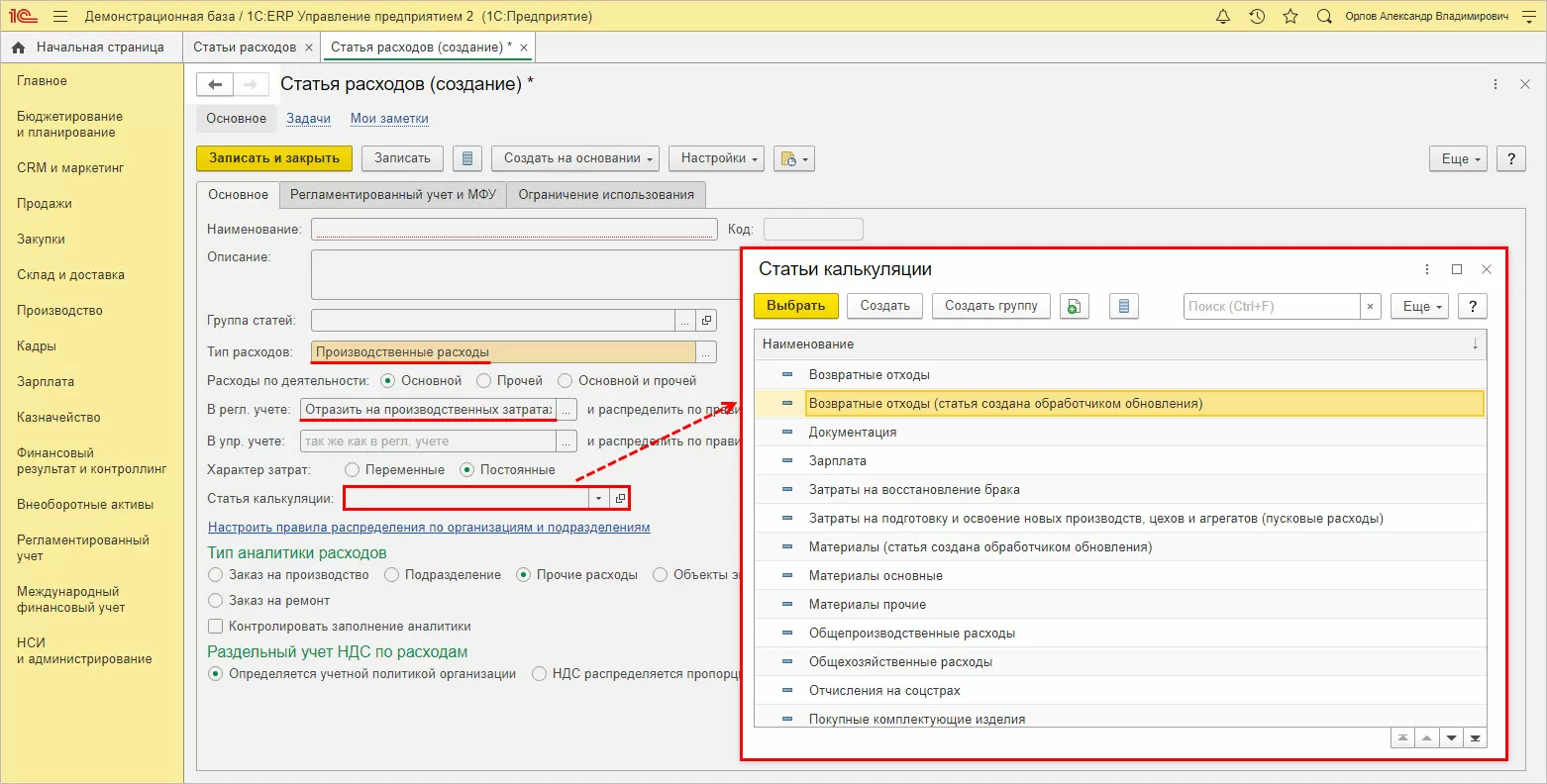This screenshot has width=1547, height=784.
Task: Click open icon next to Статья калькуляции
Action: pos(620,498)
